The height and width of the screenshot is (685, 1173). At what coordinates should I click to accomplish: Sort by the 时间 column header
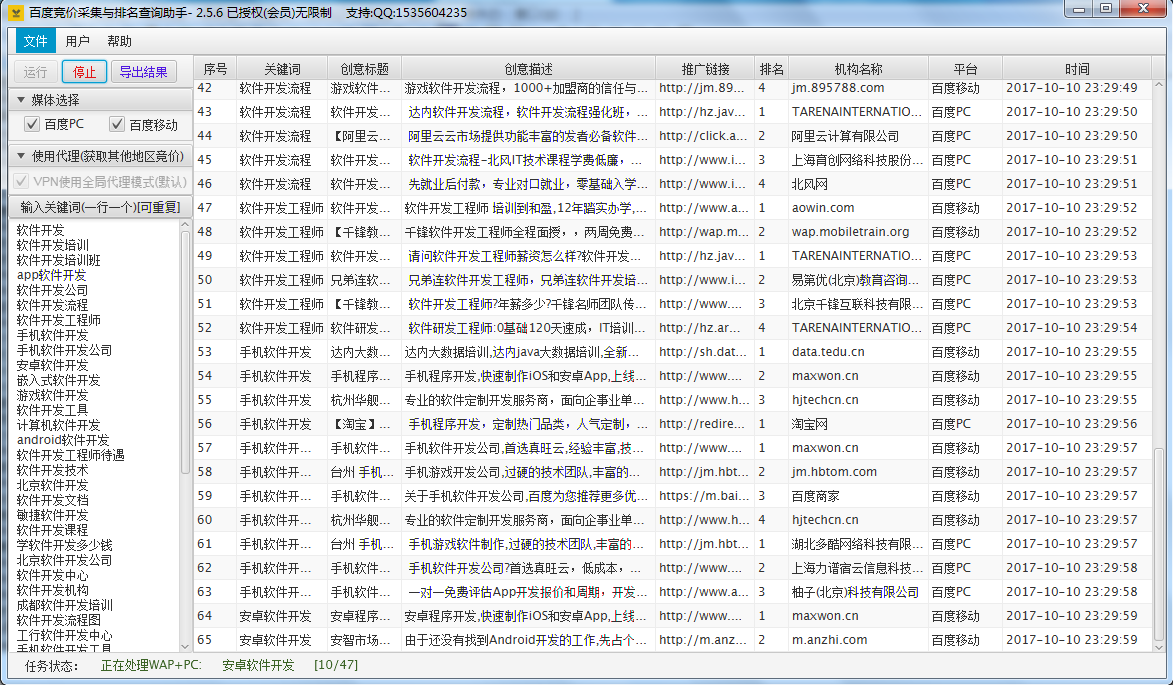pos(1076,69)
